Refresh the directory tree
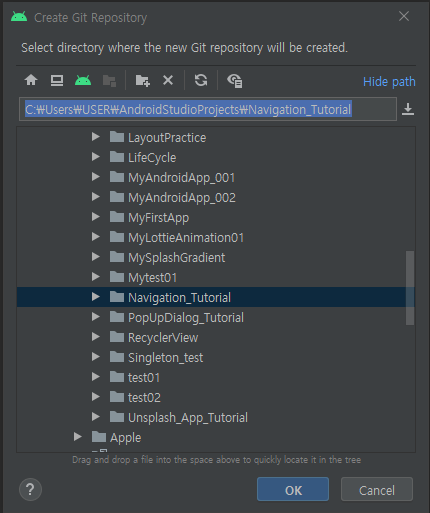 coord(201,80)
